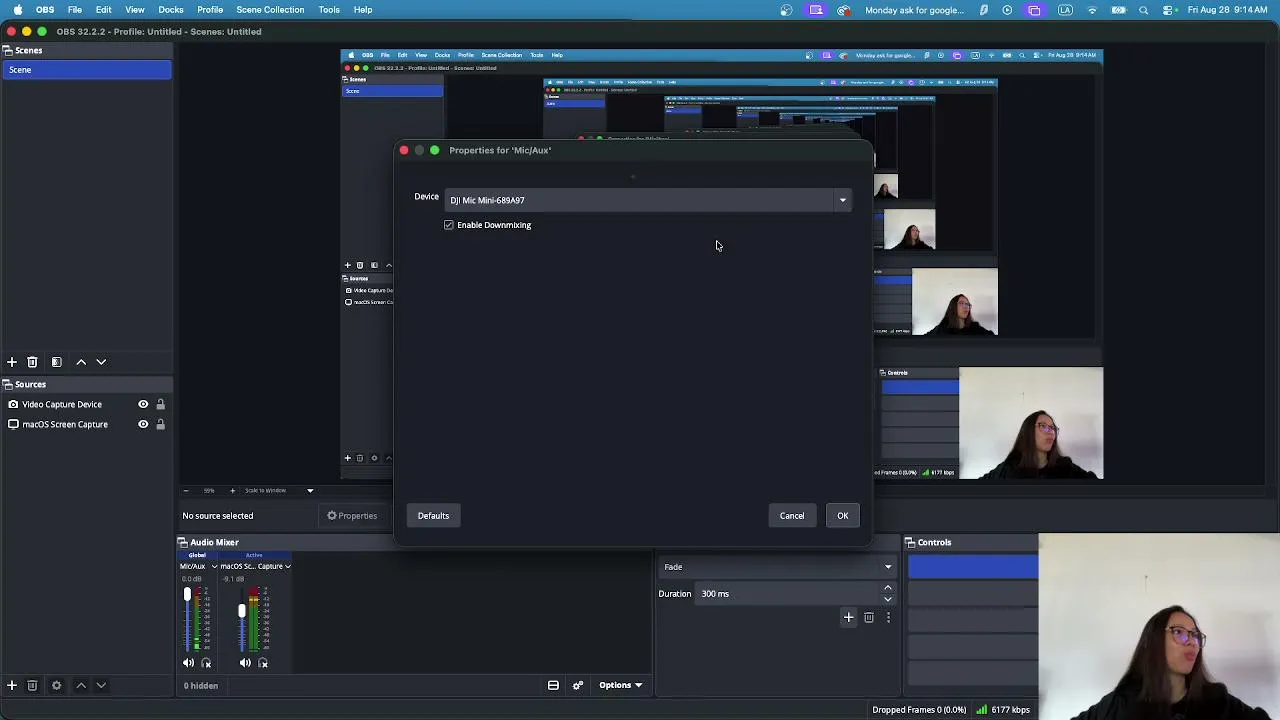The width and height of the screenshot is (1280, 720).
Task: Select the Scene entry in the Scenes list
Action: pos(86,70)
